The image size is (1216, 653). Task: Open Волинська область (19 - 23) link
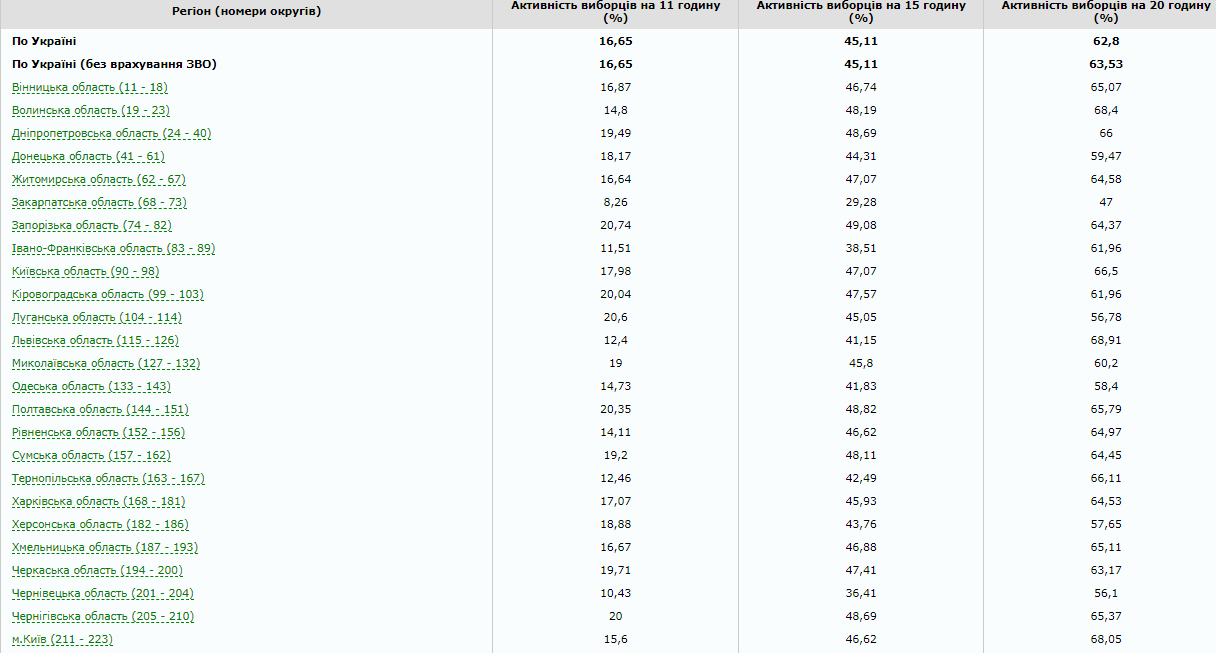point(91,110)
